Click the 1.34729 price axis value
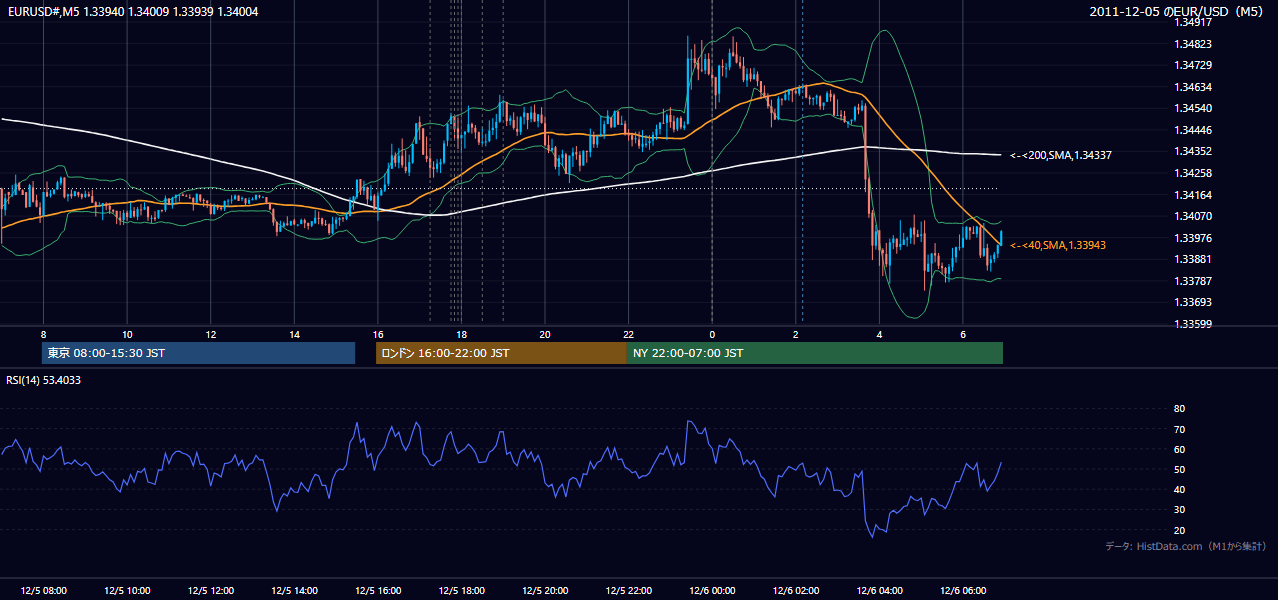The width and height of the screenshot is (1278, 600). (x=1193, y=66)
